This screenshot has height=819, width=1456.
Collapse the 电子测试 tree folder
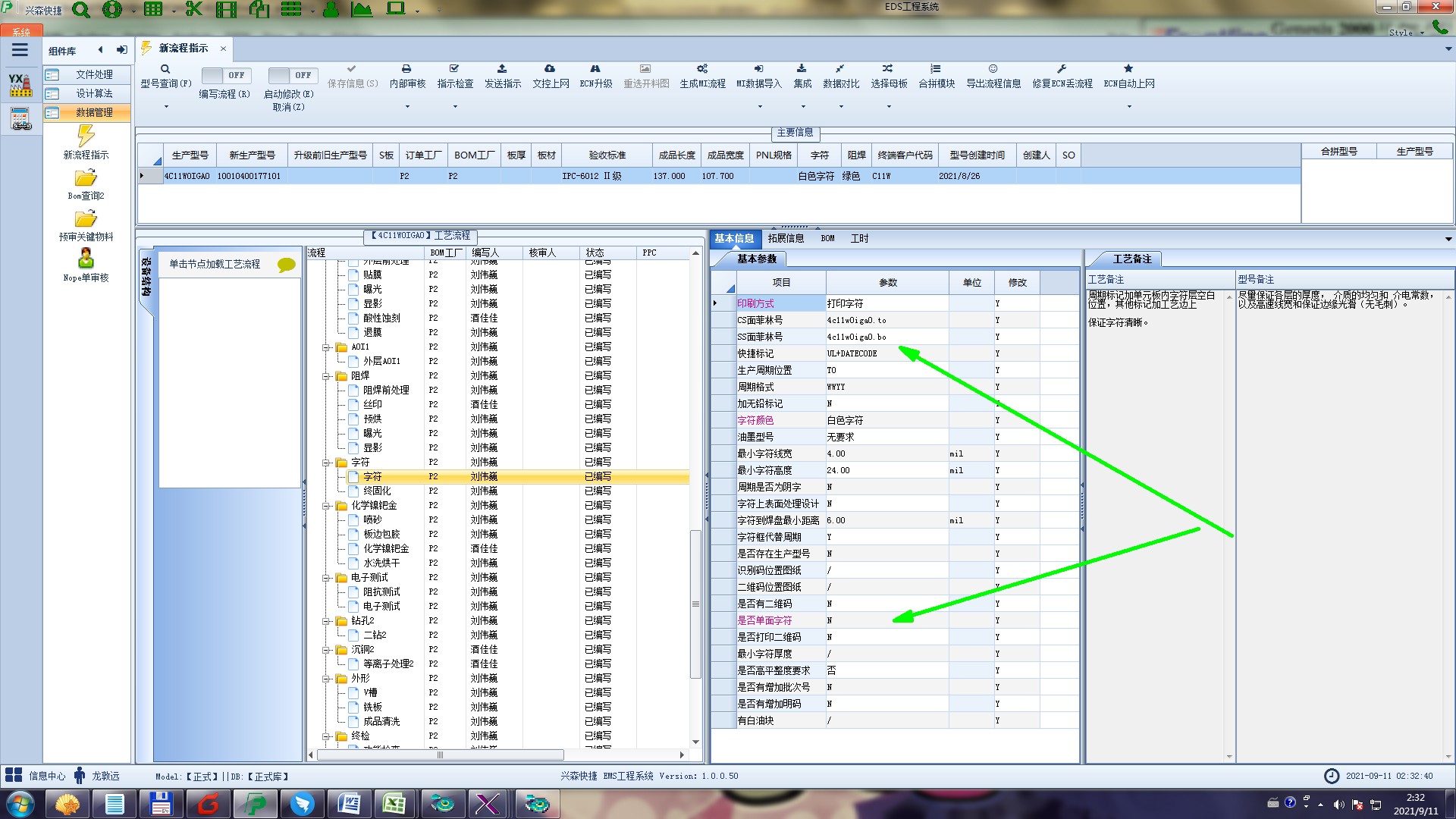click(x=326, y=578)
